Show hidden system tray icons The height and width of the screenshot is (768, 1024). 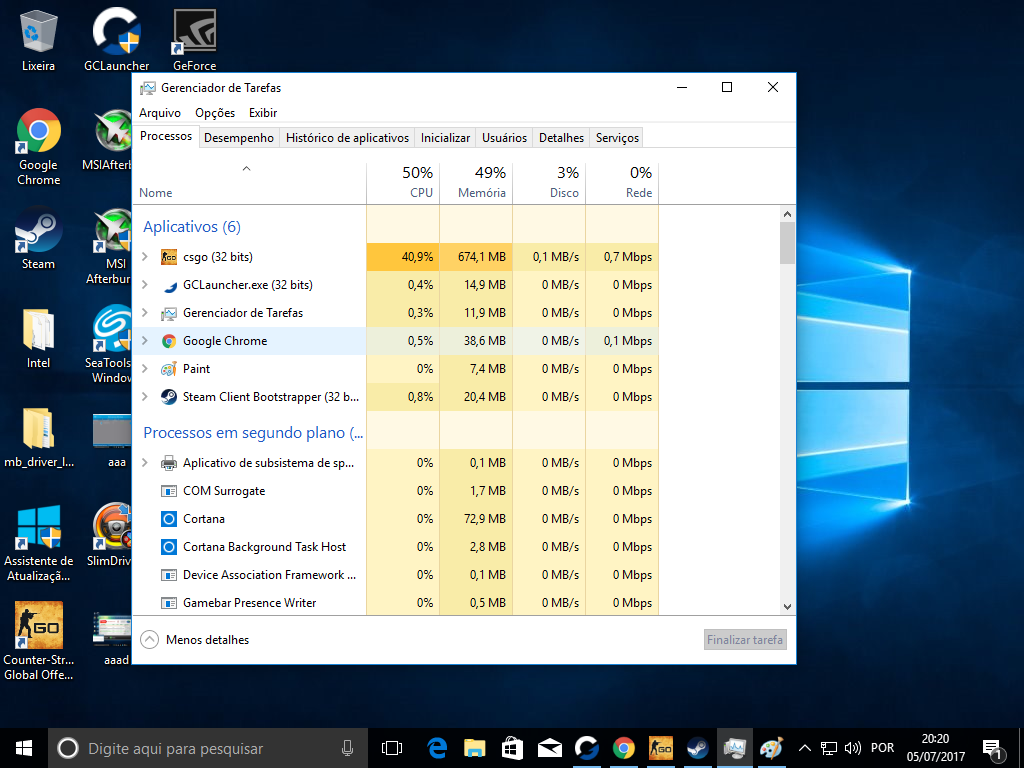pos(805,748)
